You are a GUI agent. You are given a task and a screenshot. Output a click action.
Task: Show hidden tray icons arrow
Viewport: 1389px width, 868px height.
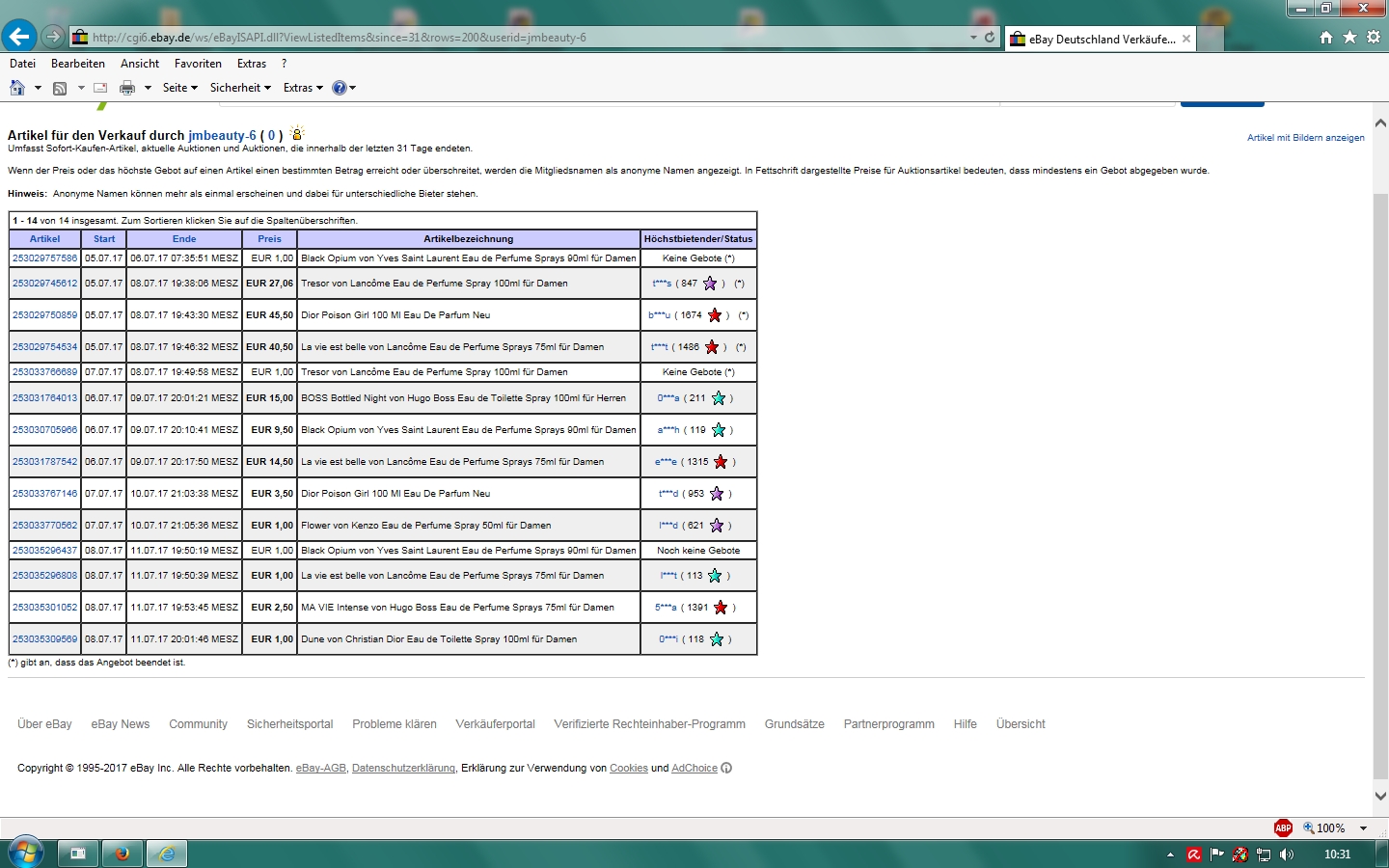click(1170, 854)
